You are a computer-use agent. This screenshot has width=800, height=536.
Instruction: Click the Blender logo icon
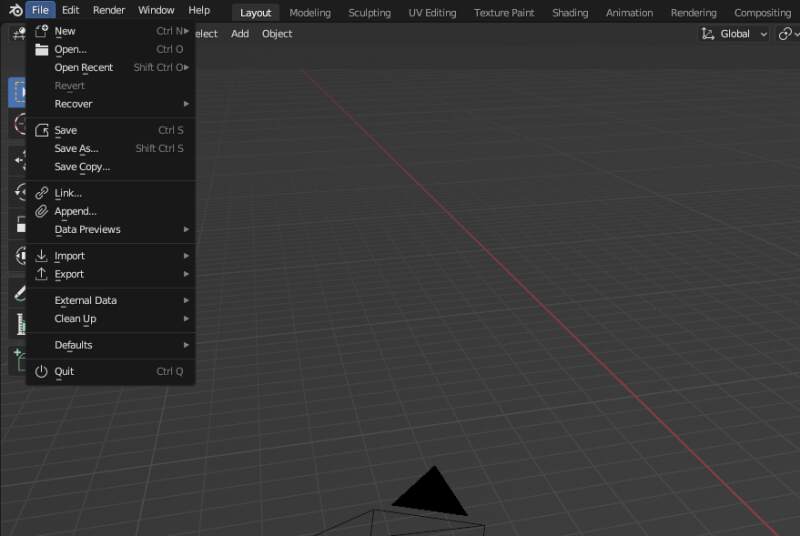click(16, 10)
